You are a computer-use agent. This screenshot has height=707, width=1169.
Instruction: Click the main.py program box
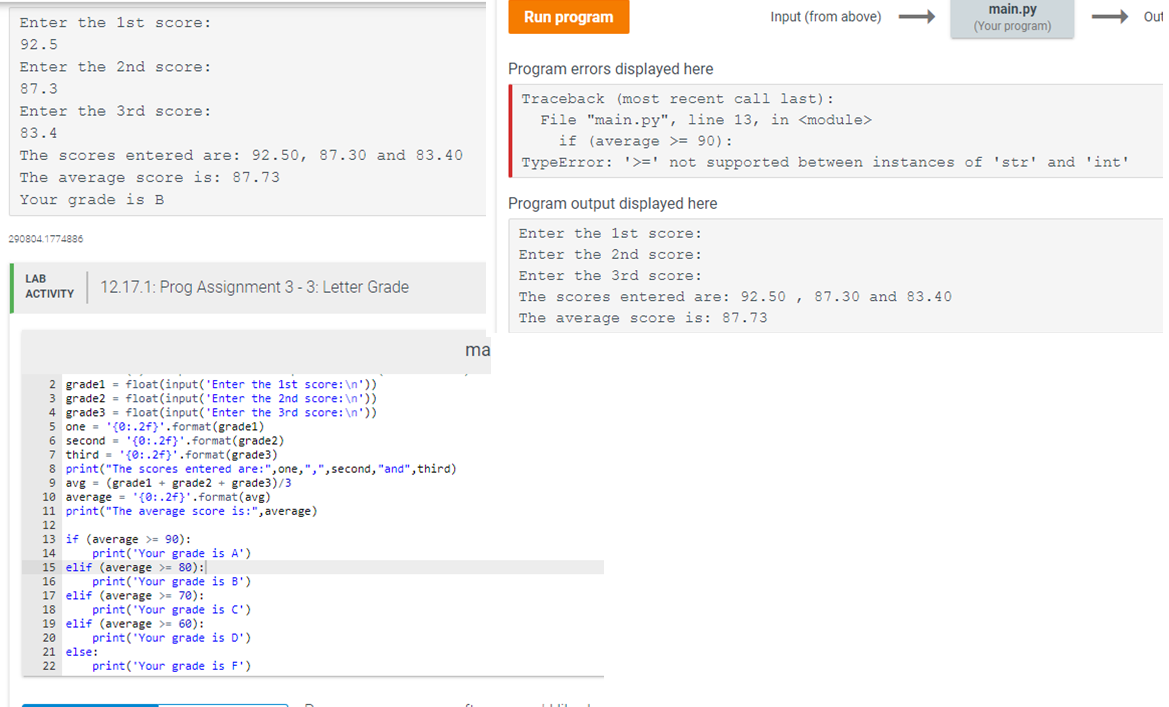pyautogui.click(x=1012, y=17)
